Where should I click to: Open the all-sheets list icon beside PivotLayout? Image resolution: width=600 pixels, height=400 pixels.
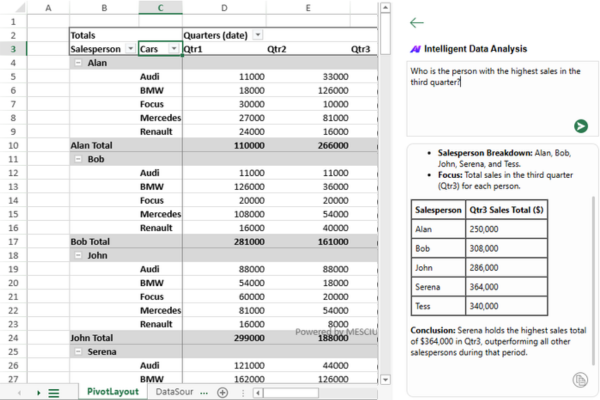54,393
